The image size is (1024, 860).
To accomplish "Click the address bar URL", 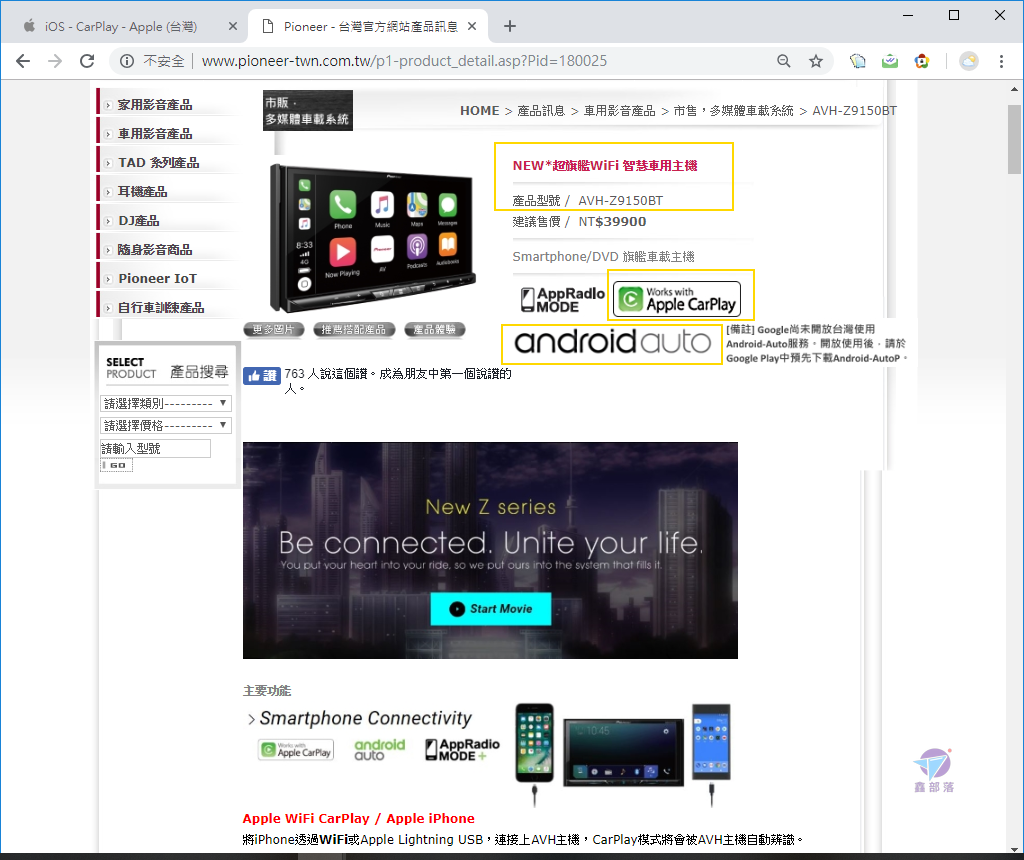I will [x=404, y=61].
